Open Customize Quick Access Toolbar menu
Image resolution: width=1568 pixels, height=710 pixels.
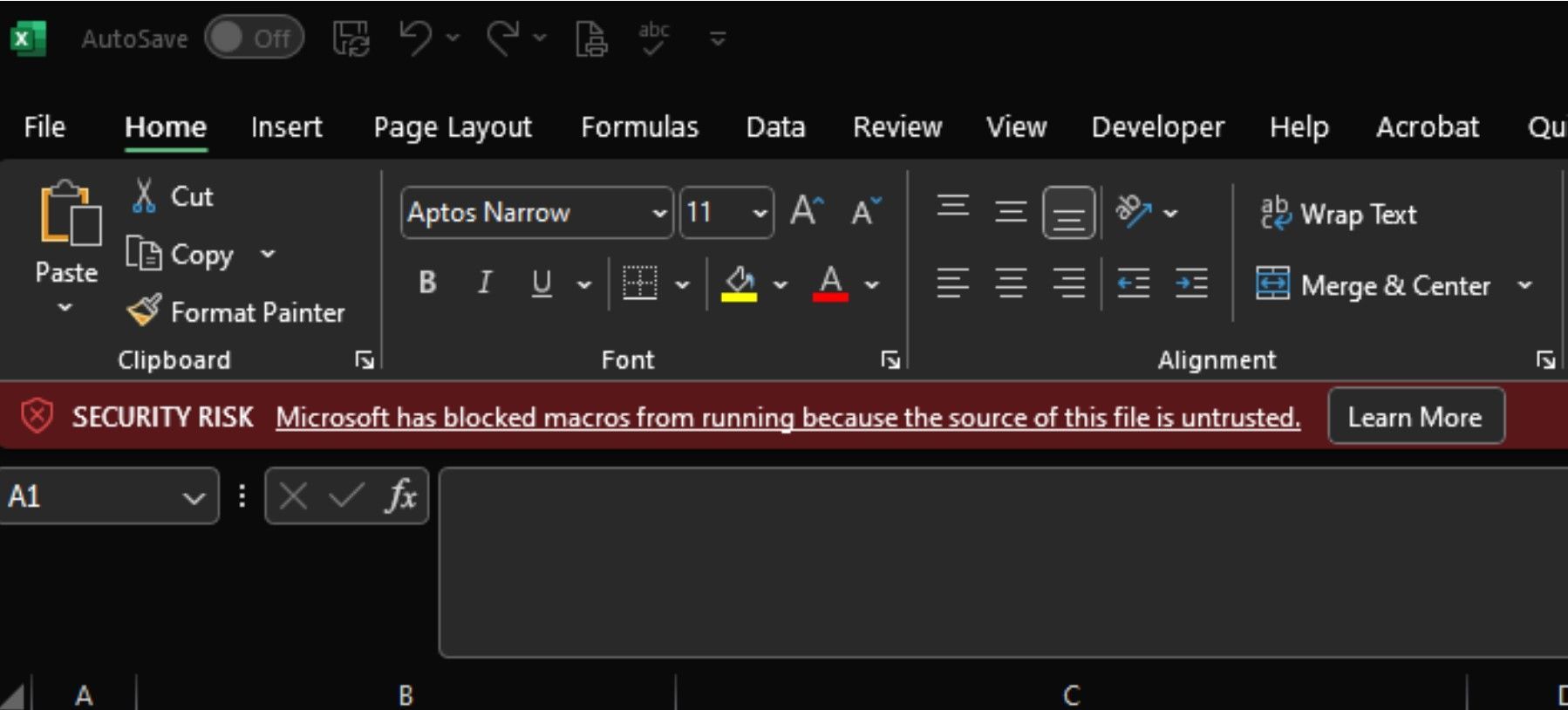coord(718,38)
